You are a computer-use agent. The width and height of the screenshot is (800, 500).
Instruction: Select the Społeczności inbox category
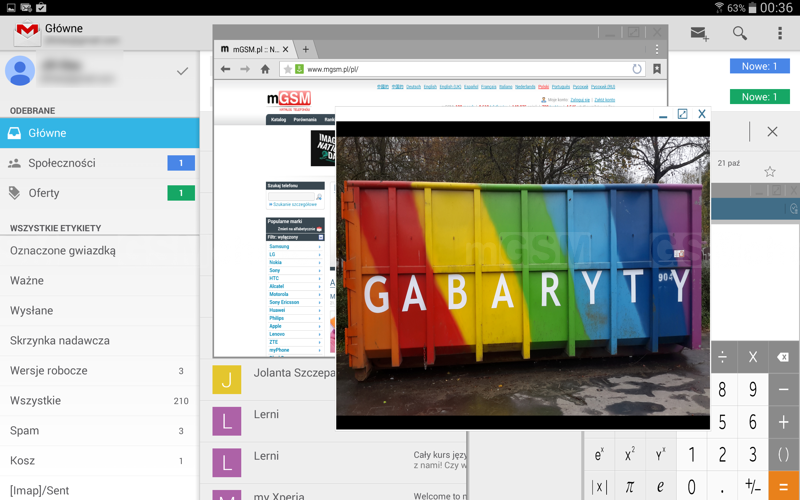pos(62,163)
